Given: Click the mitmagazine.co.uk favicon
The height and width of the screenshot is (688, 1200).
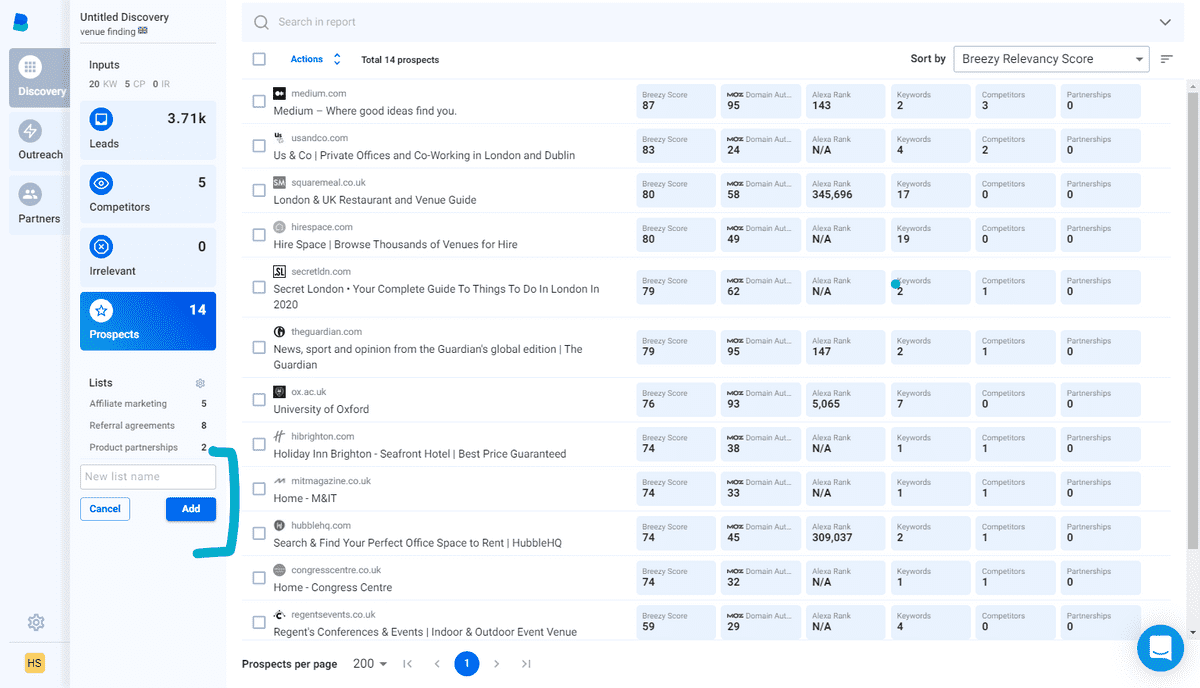Looking at the screenshot, I should pos(280,481).
